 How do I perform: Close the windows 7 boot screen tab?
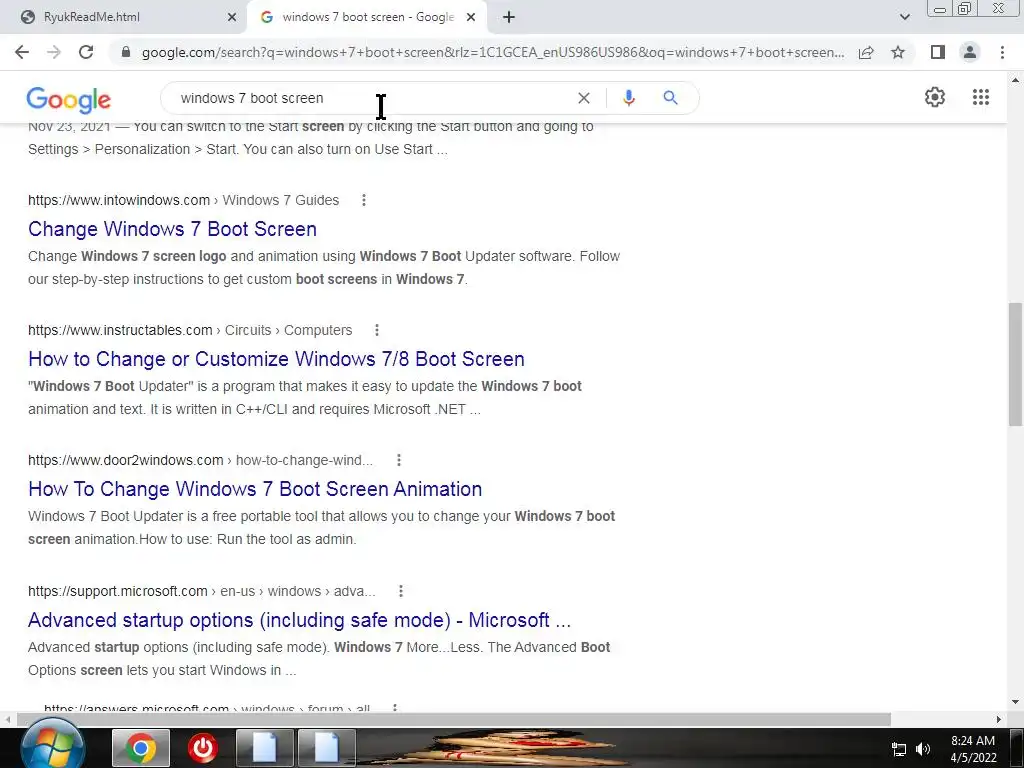(471, 18)
